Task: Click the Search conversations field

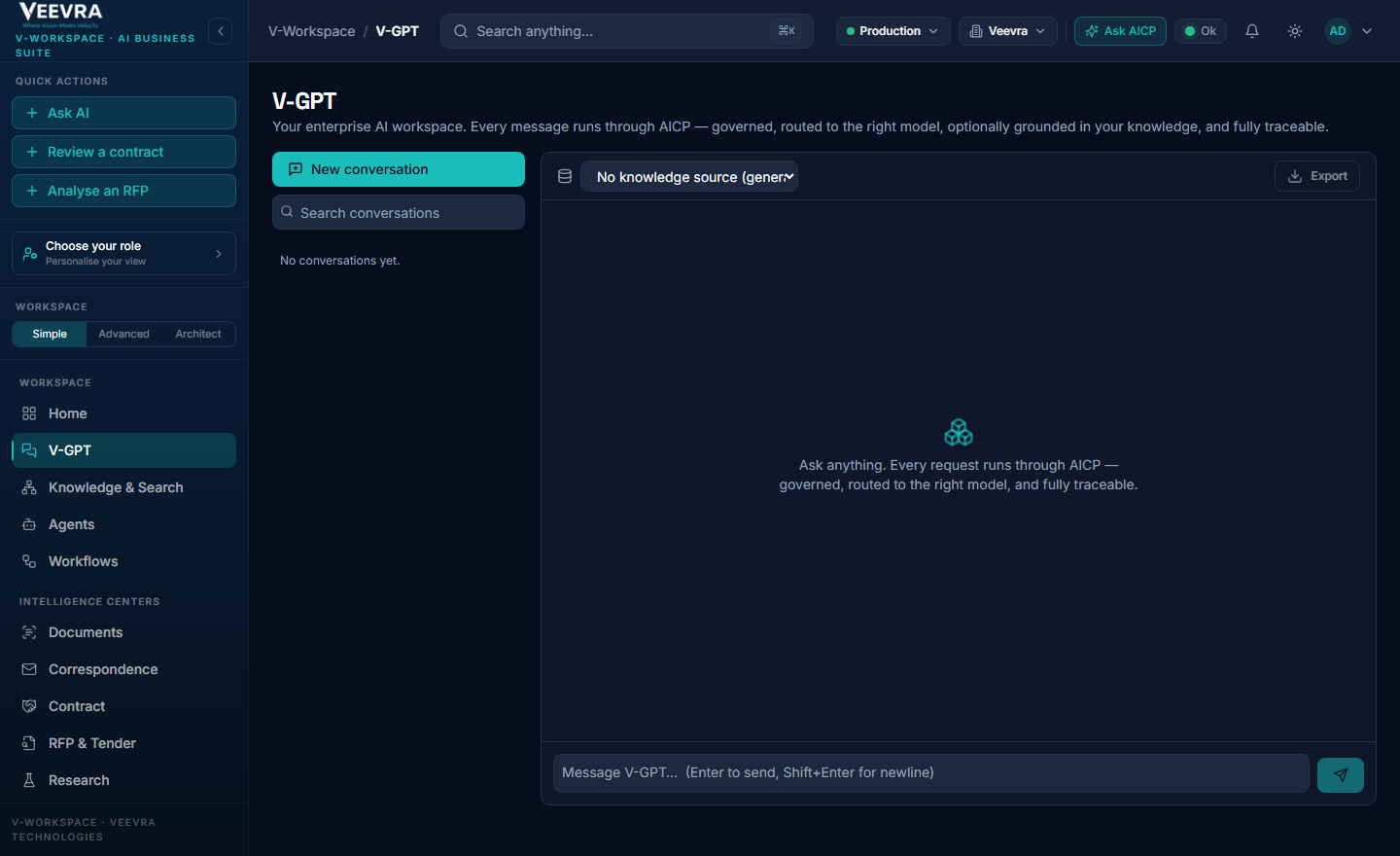Action: (399, 212)
